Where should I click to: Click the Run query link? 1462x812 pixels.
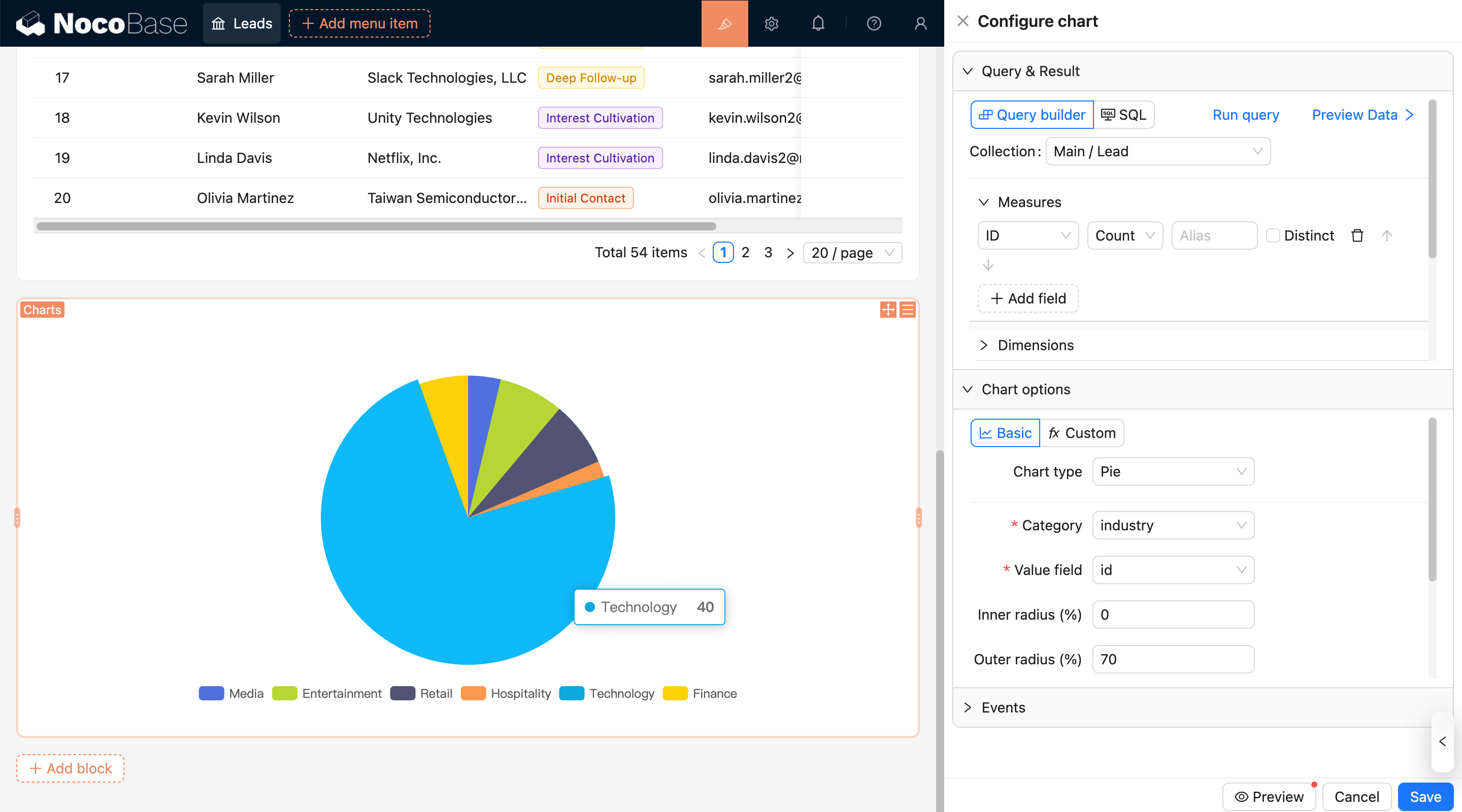pos(1245,115)
